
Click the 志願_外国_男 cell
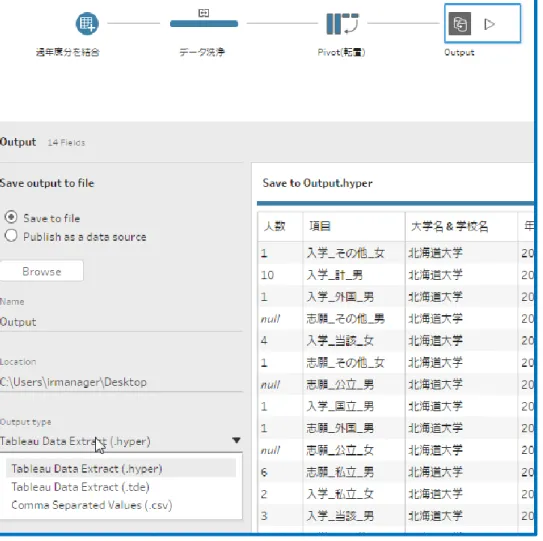coord(354,428)
